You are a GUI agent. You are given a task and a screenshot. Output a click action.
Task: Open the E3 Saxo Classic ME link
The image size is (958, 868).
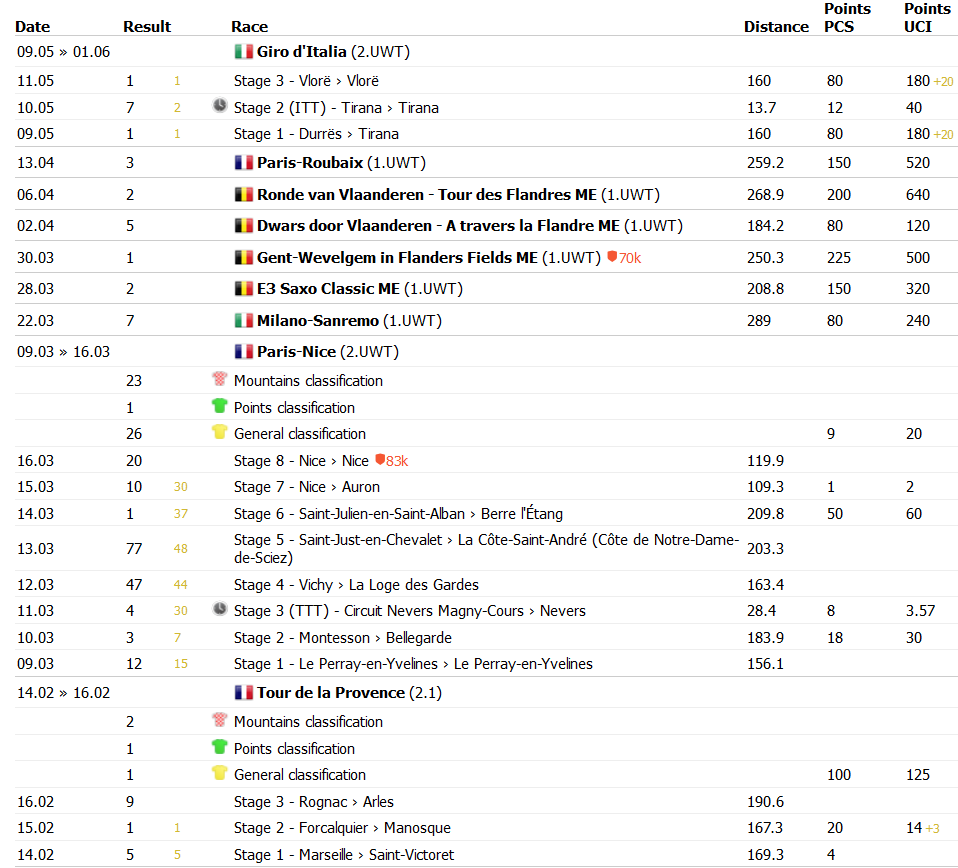(328, 289)
